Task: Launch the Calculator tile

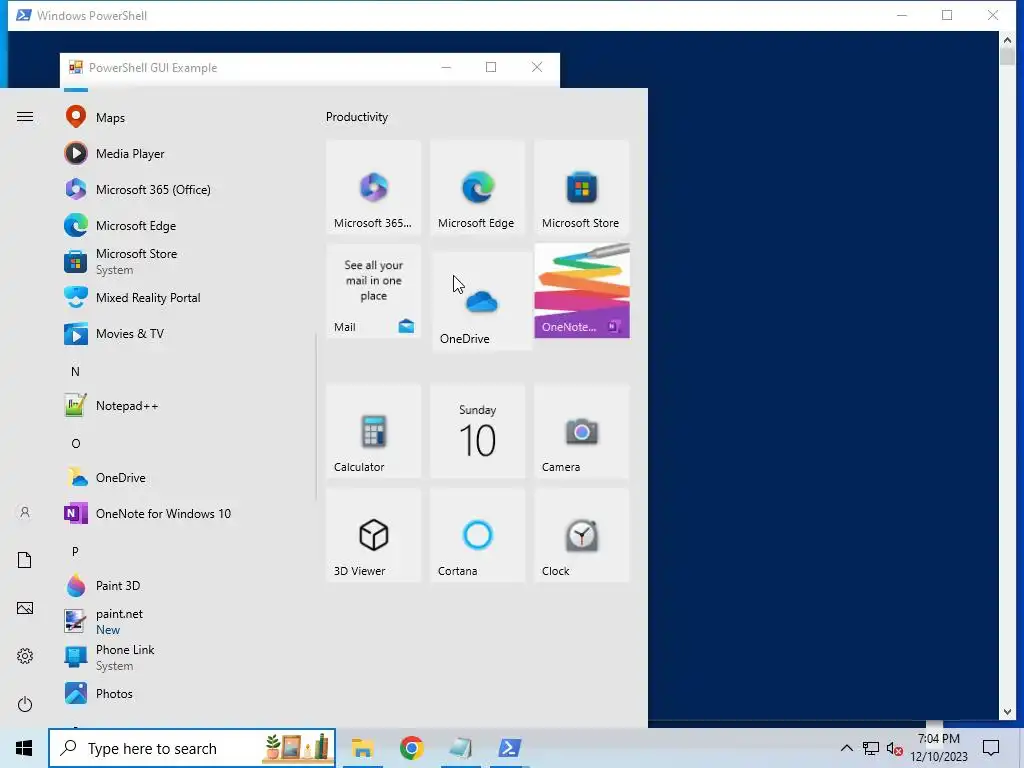Action: tap(374, 432)
